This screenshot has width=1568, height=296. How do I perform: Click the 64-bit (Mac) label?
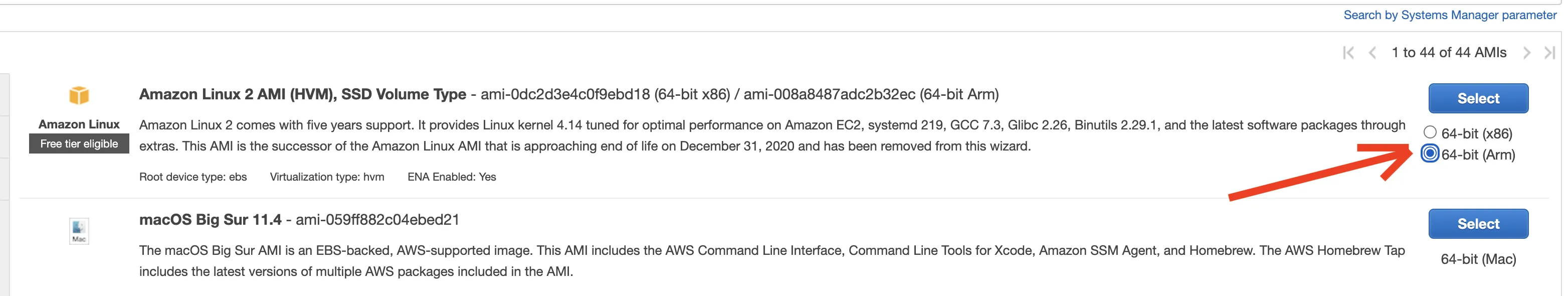pyautogui.click(x=1478, y=259)
